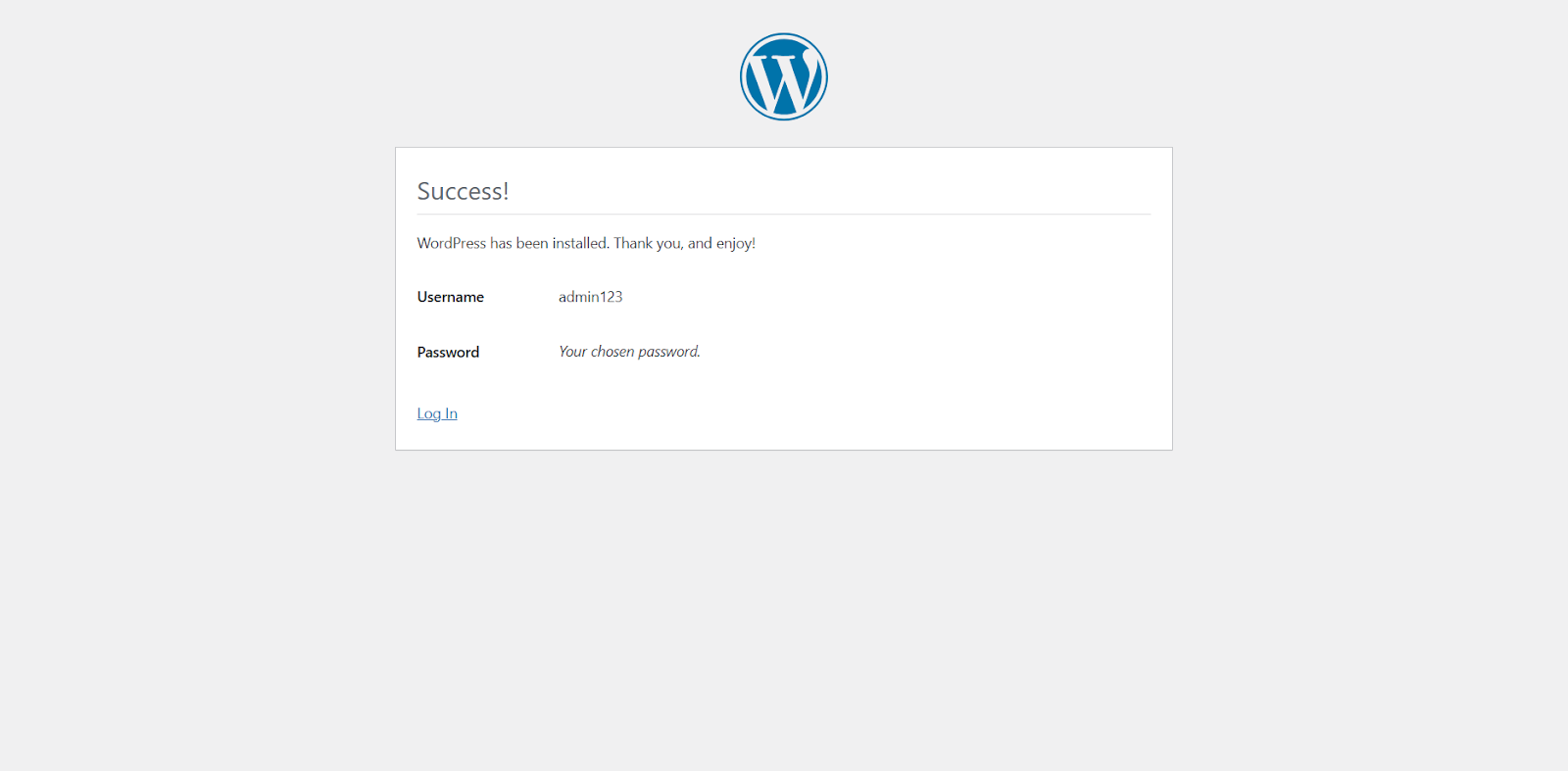
Task: Click the 'Your chosen password.' italic text
Action: pyautogui.click(x=629, y=352)
